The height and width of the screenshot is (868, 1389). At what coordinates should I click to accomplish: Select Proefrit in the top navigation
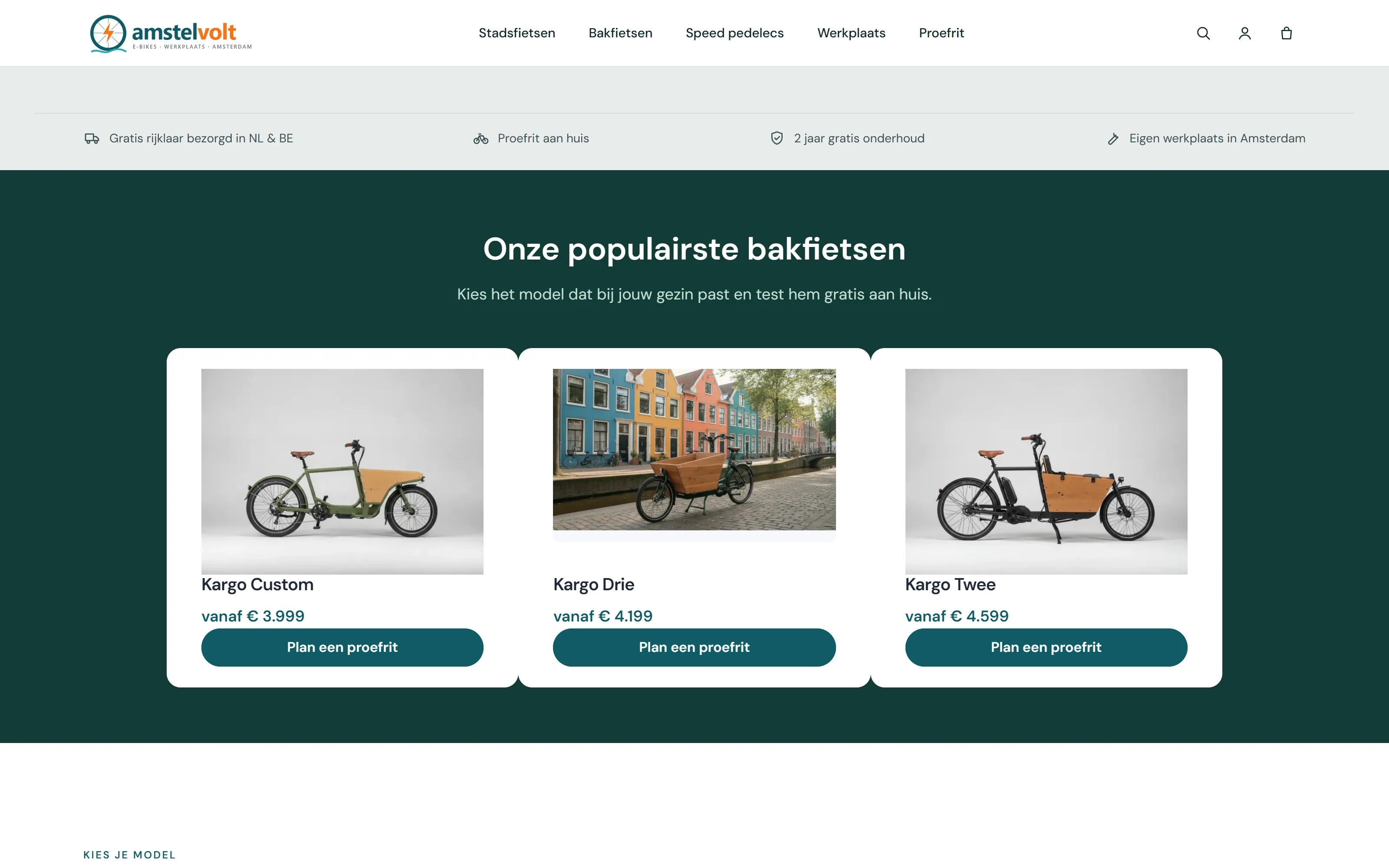941,33
